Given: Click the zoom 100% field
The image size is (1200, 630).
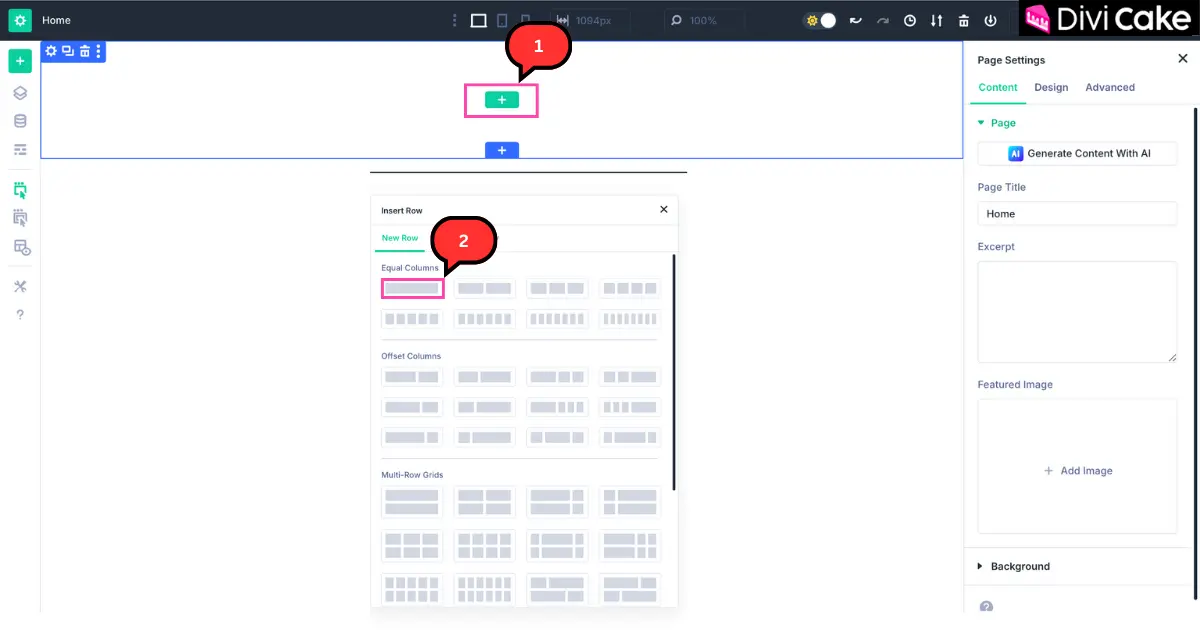Looking at the screenshot, I should [706, 20].
